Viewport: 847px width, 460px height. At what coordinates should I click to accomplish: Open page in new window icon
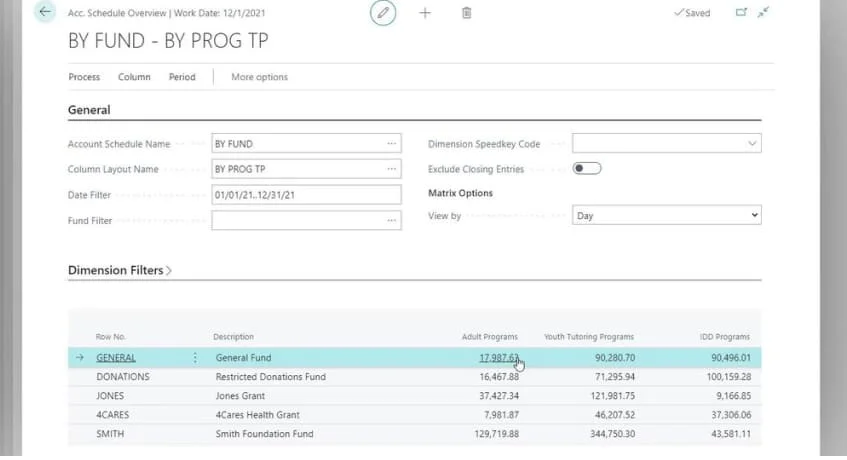tap(741, 13)
